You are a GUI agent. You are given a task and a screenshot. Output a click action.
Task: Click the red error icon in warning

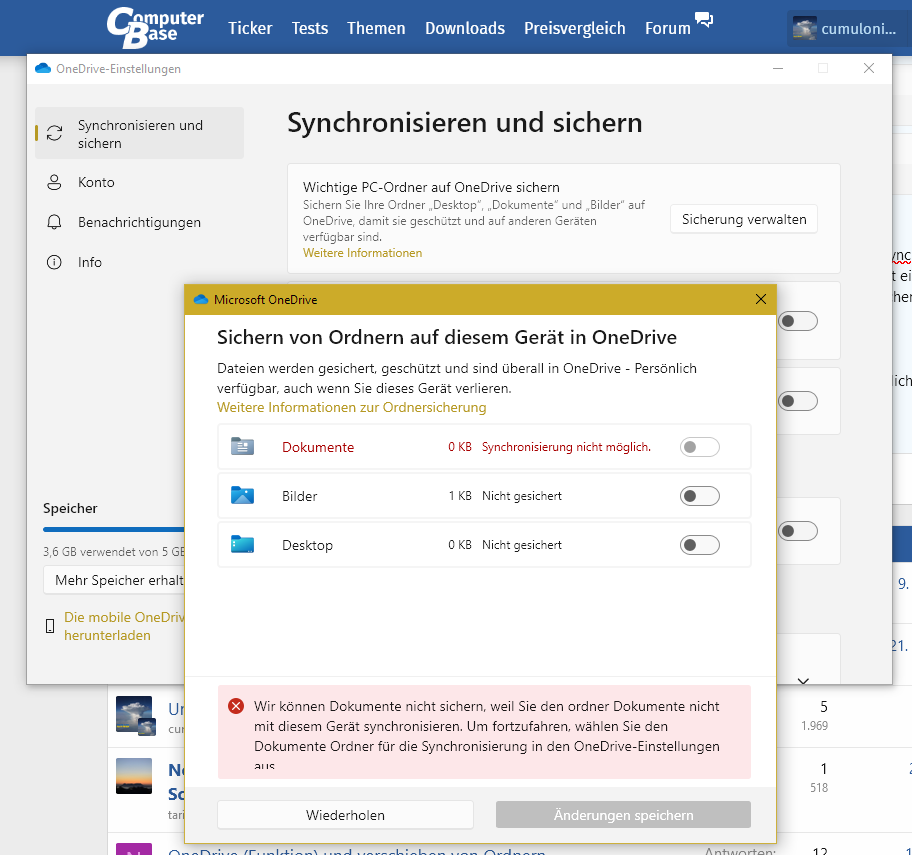pos(236,706)
